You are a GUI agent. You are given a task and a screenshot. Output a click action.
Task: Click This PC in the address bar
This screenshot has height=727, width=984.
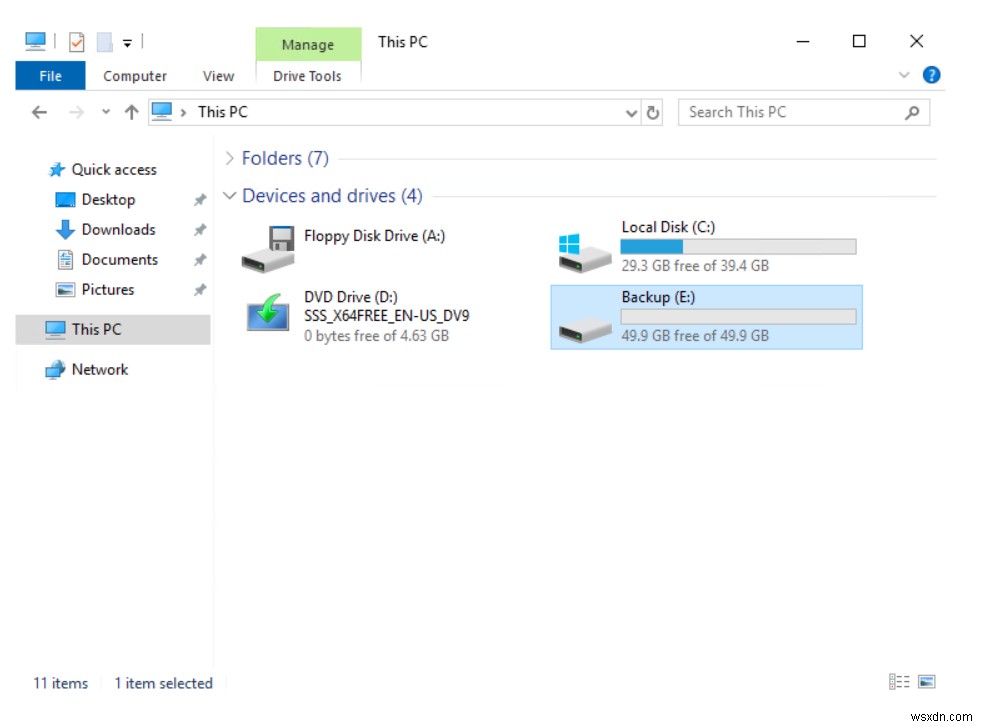click(223, 112)
